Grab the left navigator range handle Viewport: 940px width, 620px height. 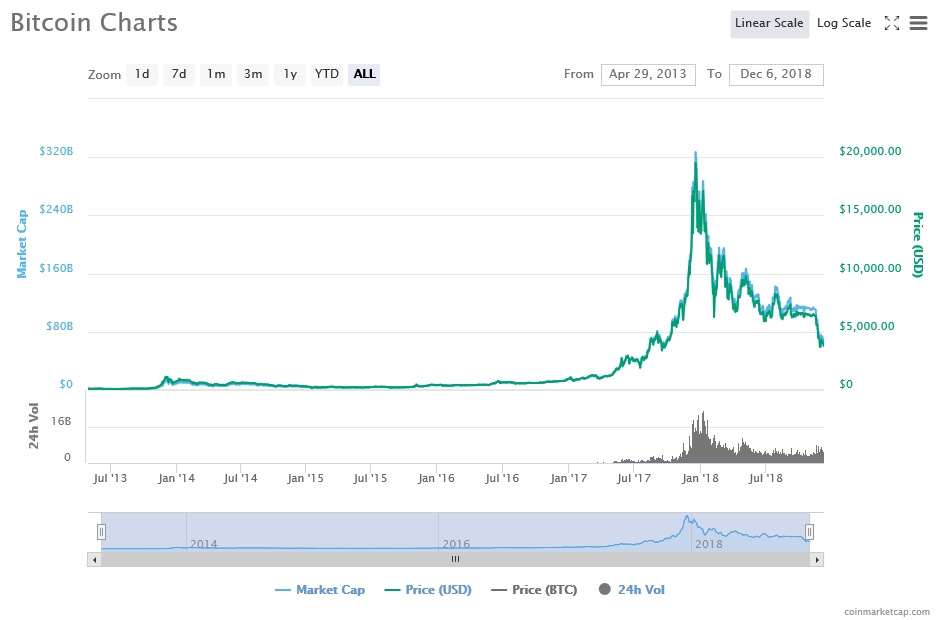pos(101,532)
